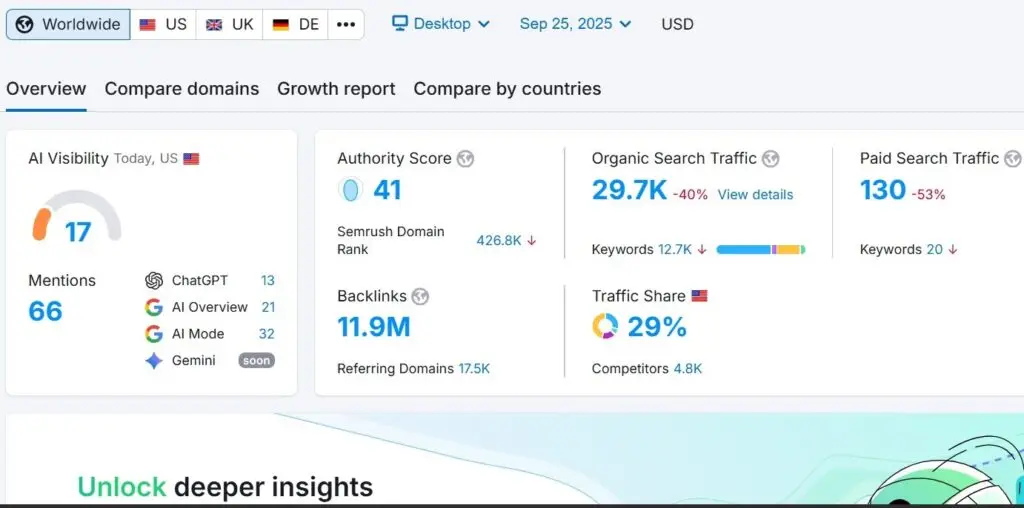Open the Desktop device dropdown

(x=440, y=24)
